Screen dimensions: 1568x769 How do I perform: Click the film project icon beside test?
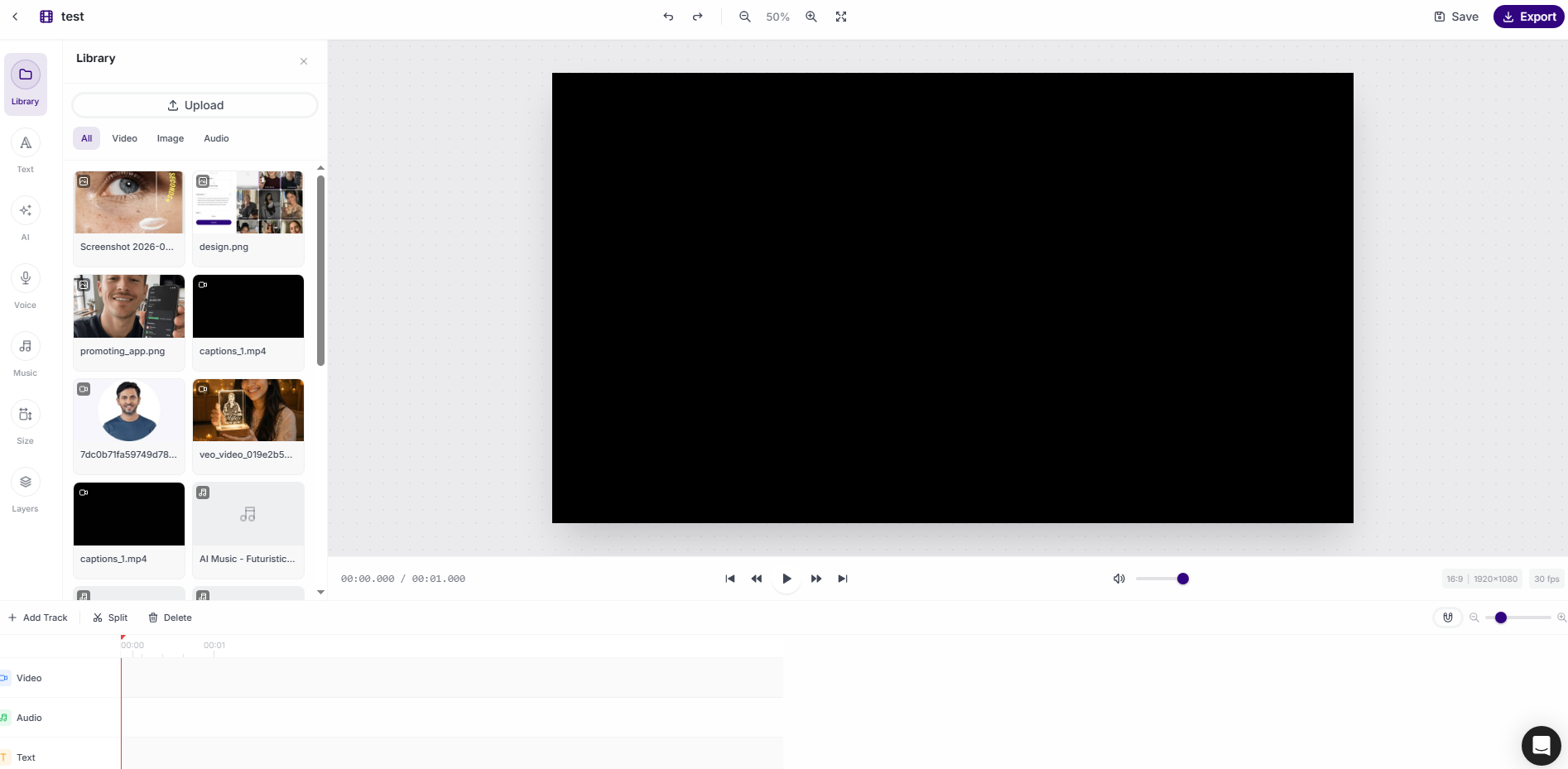(46, 17)
